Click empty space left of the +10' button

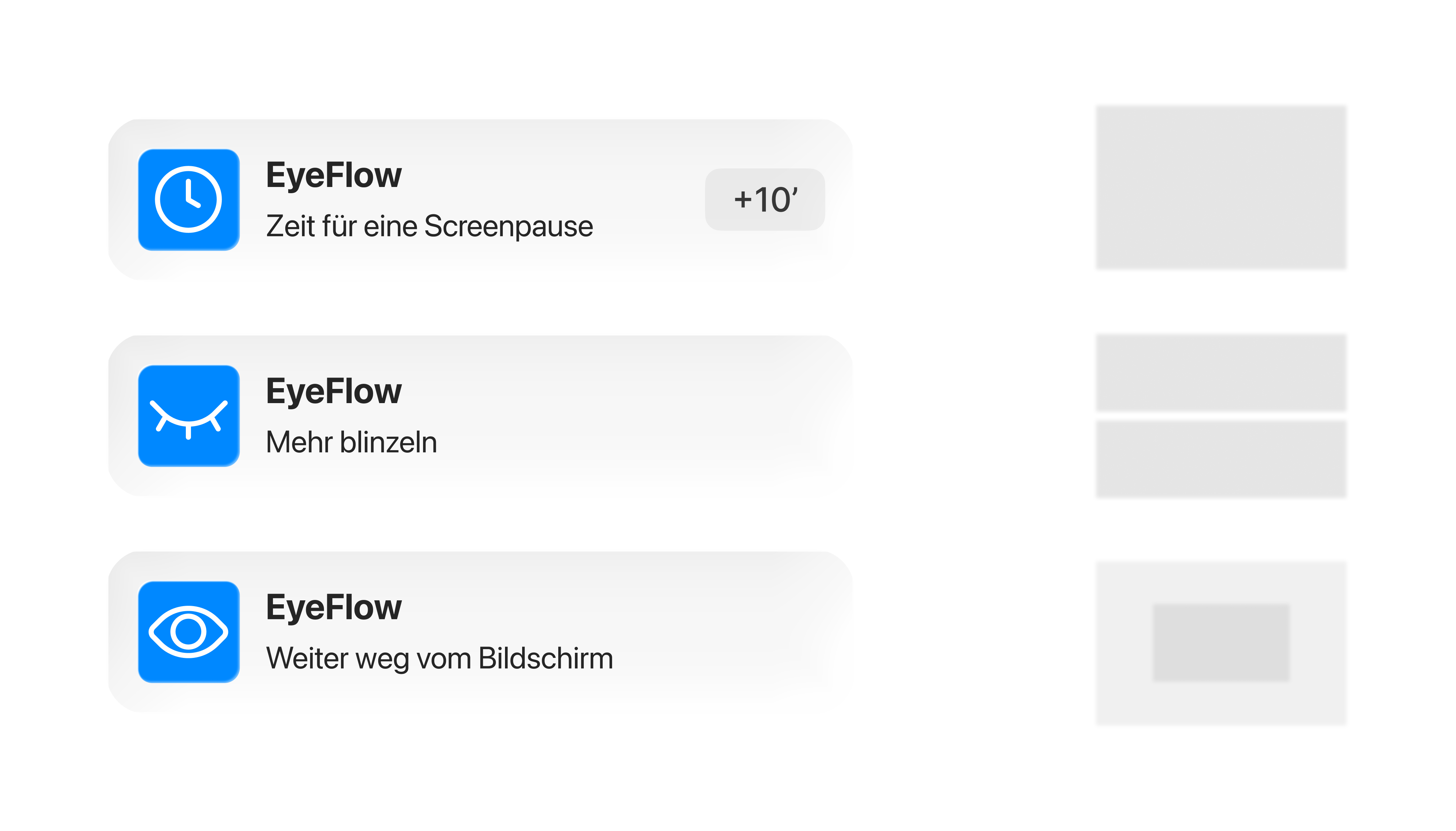click(650, 200)
